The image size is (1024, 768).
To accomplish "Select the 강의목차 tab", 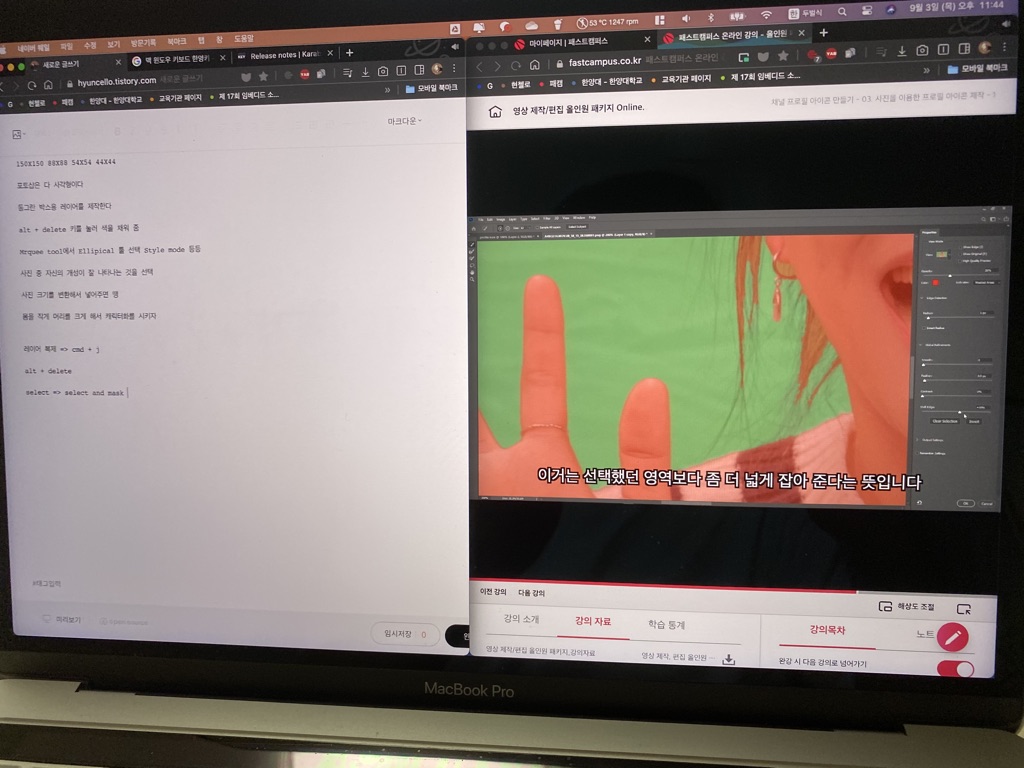I will pos(827,630).
